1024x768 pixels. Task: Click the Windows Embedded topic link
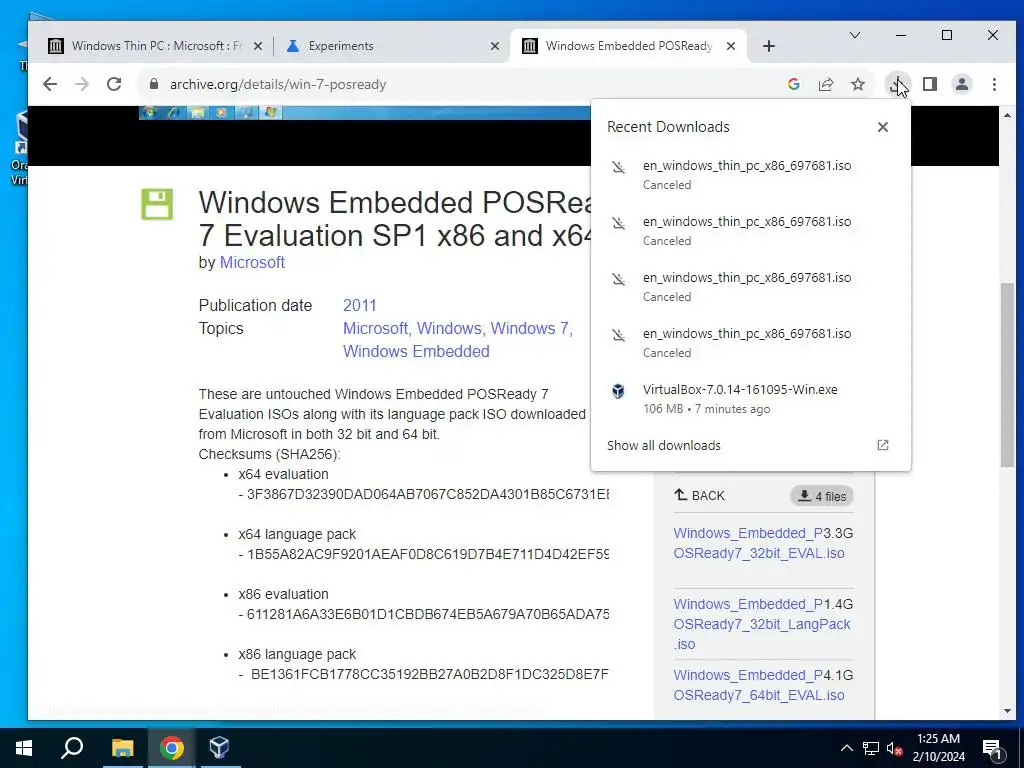pyautogui.click(x=416, y=351)
